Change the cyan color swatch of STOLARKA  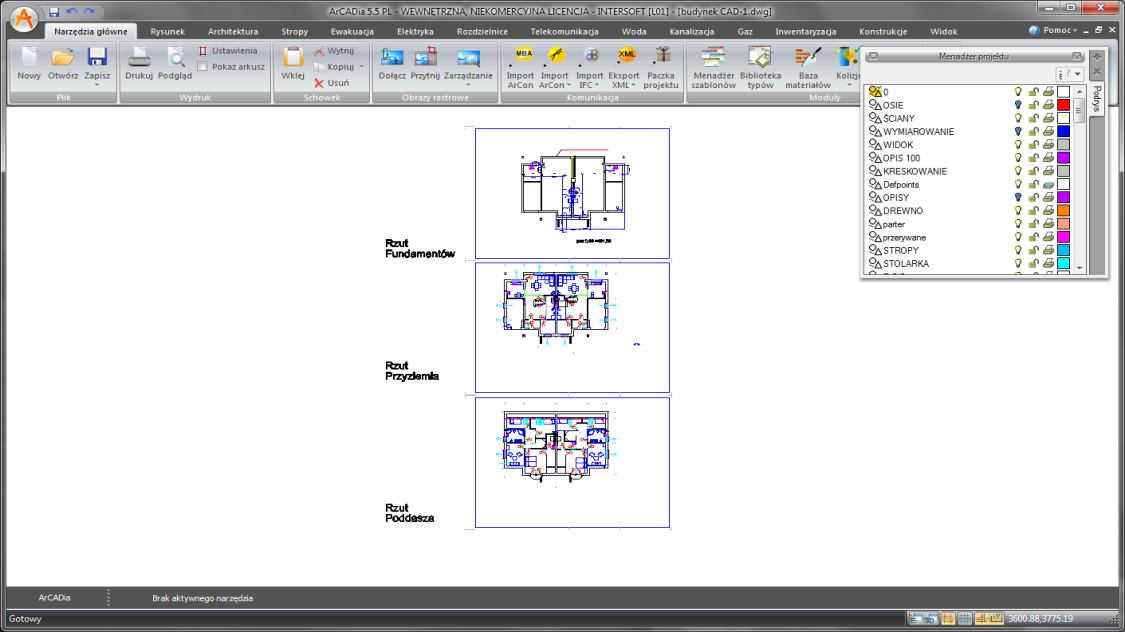point(1063,263)
